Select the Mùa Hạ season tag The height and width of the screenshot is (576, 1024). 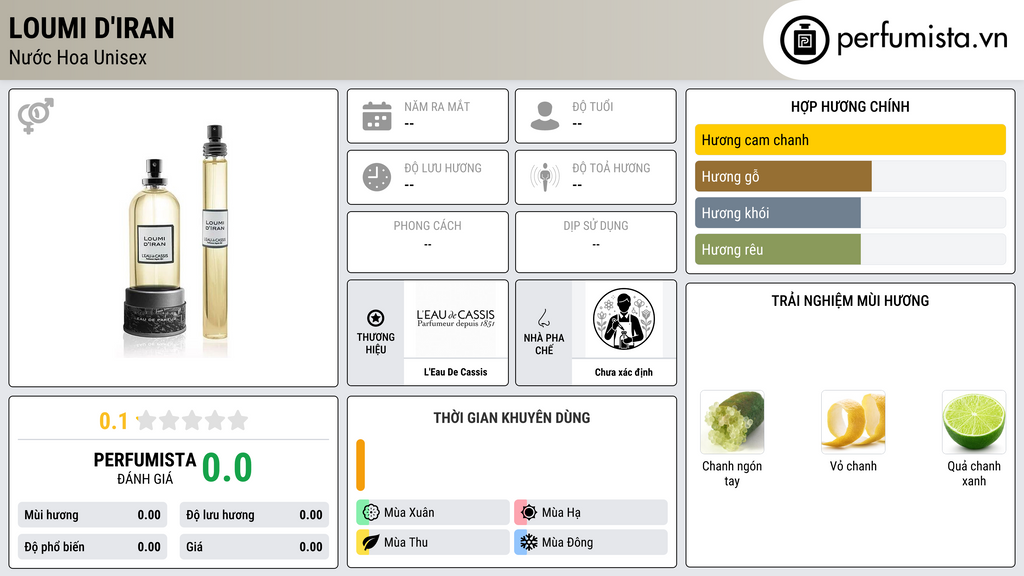coord(591,513)
